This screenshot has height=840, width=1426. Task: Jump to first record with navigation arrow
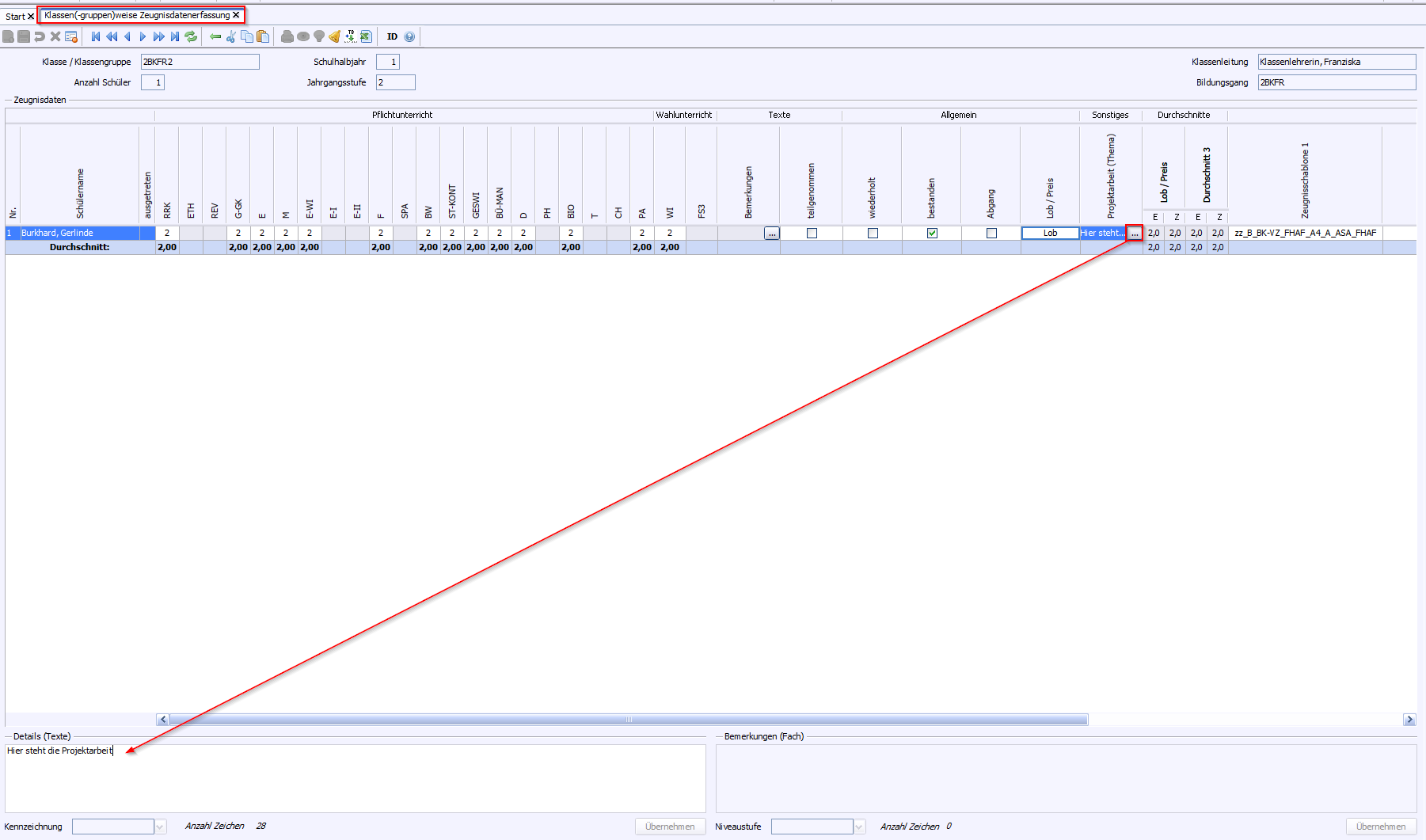96,36
